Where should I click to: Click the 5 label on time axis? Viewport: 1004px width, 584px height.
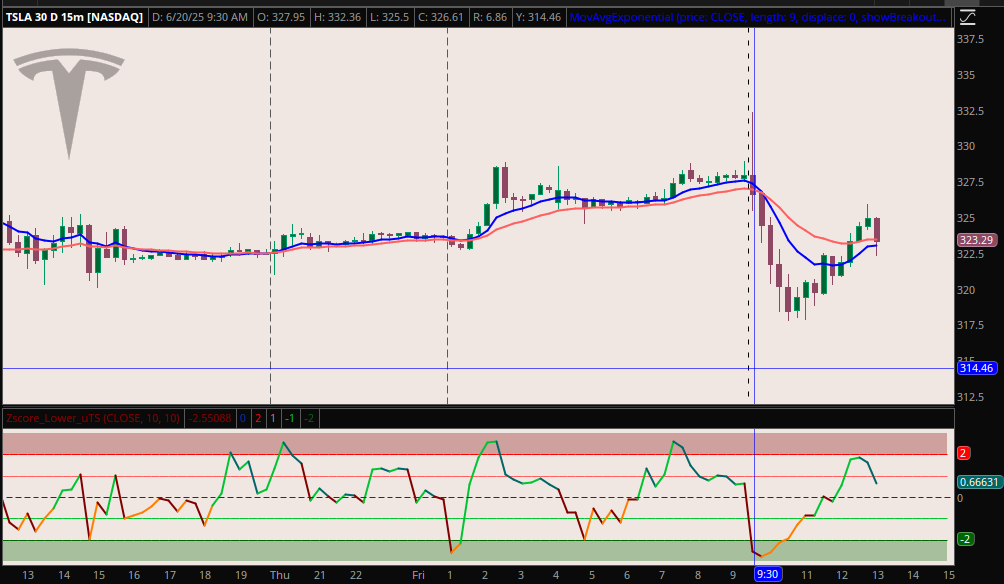pos(592,575)
